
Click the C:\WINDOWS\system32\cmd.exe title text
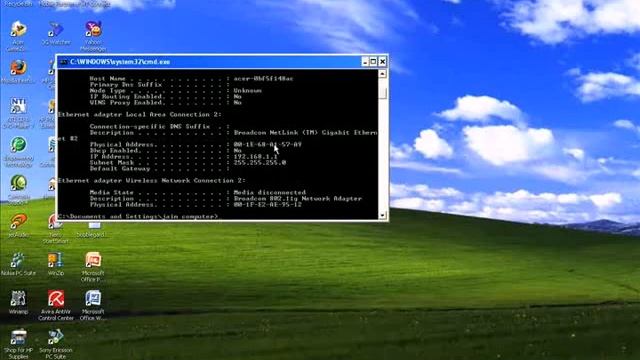pos(120,62)
